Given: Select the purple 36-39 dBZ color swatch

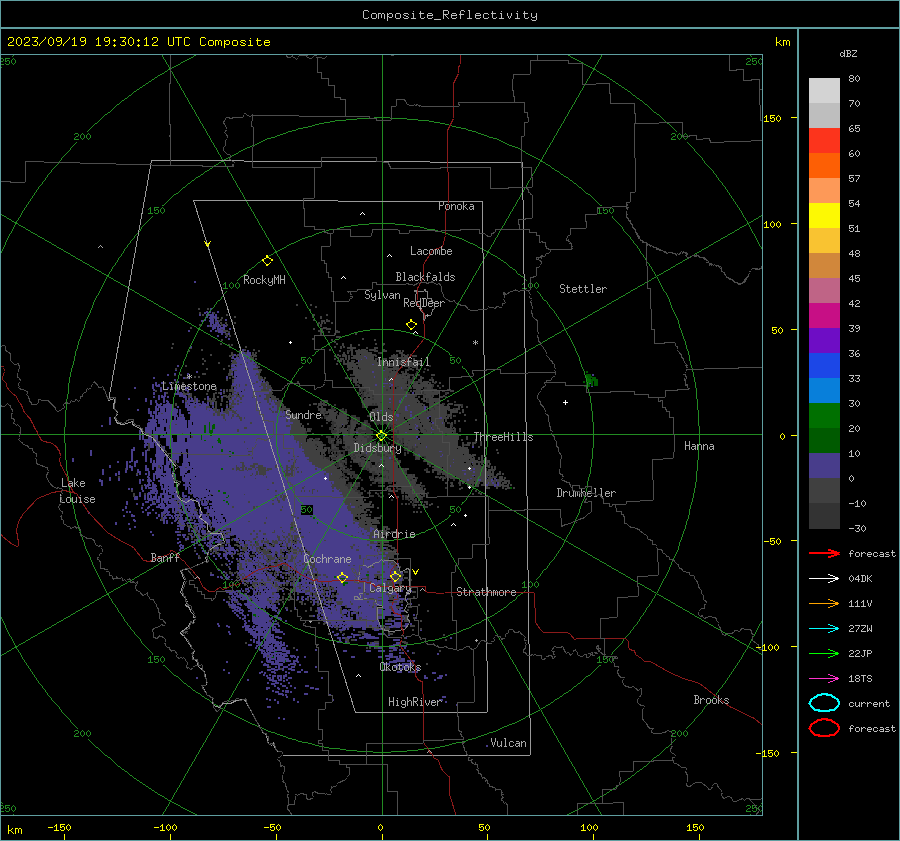Looking at the screenshot, I should point(824,341).
